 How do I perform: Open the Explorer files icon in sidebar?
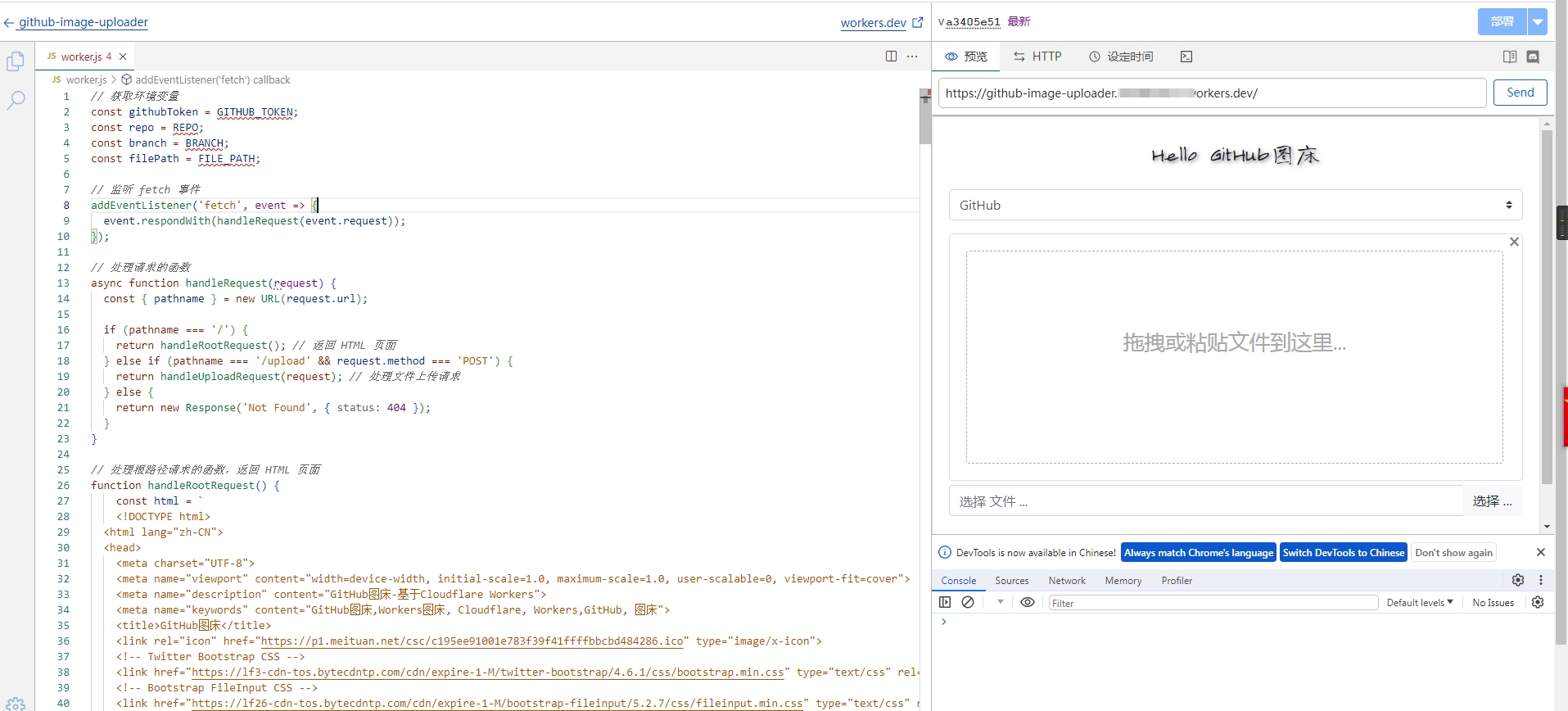[x=16, y=61]
